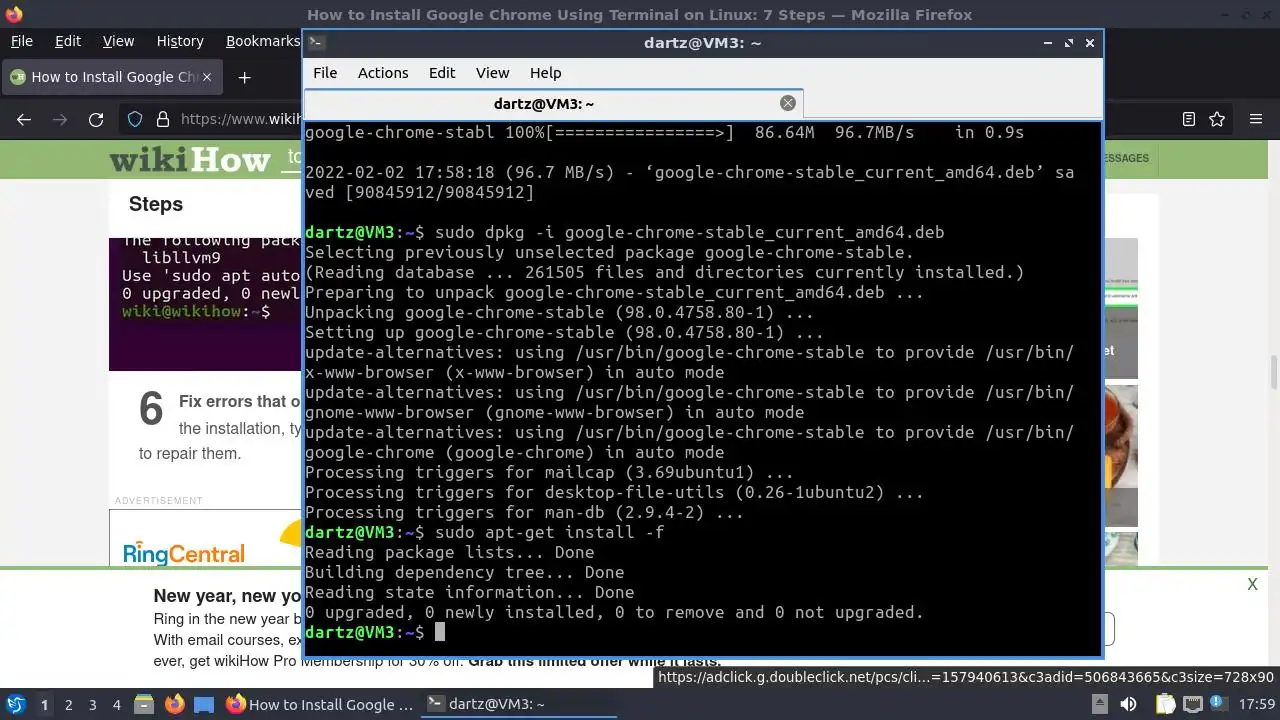Open Firefox History menu
This screenshot has width=1280, height=720.
pyautogui.click(x=180, y=41)
